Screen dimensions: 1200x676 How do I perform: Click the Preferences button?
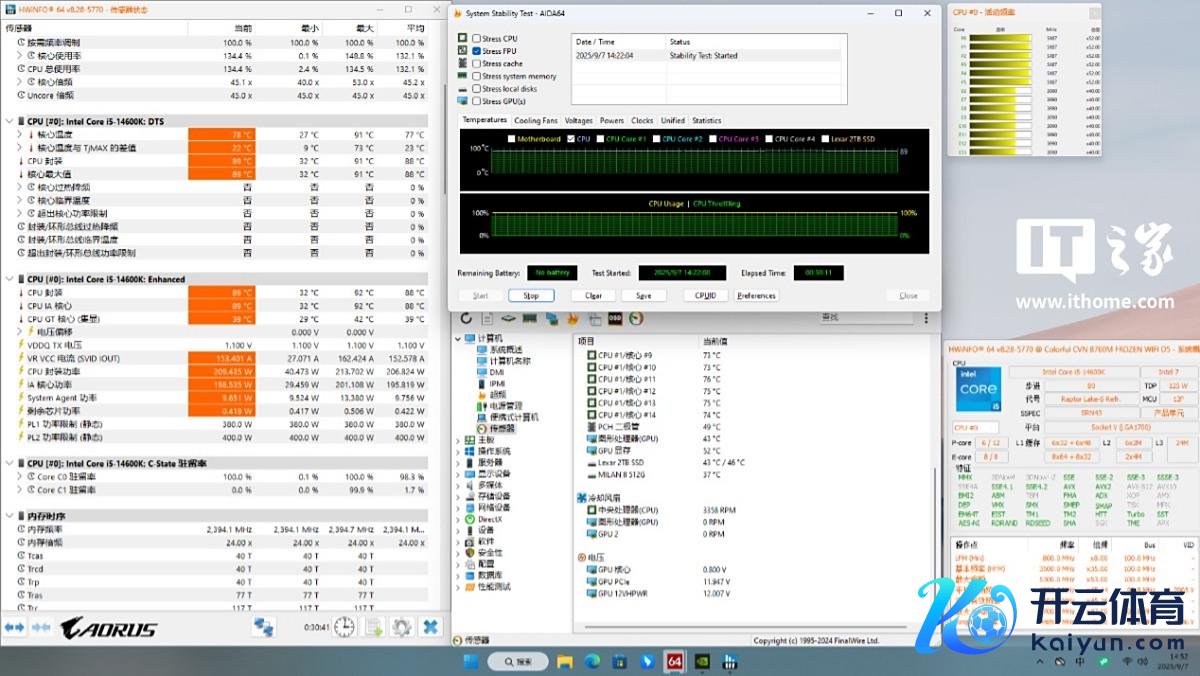[756, 296]
